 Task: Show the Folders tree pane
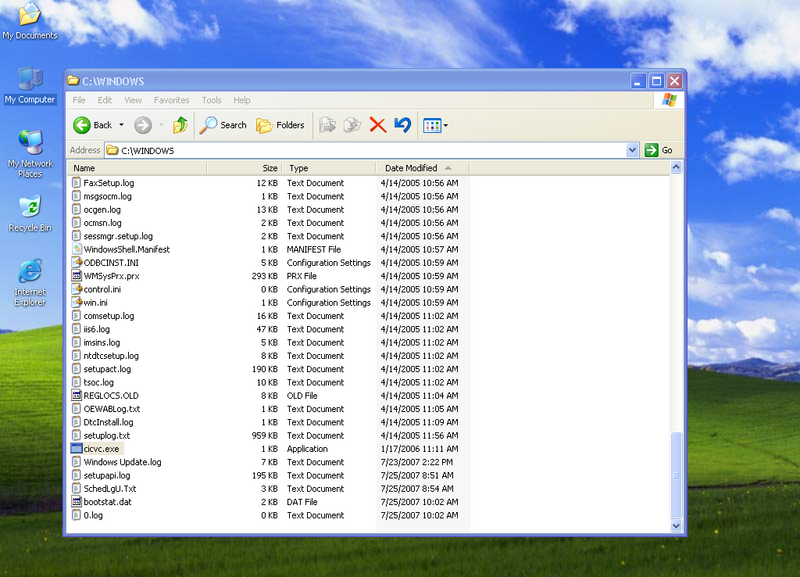click(280, 125)
